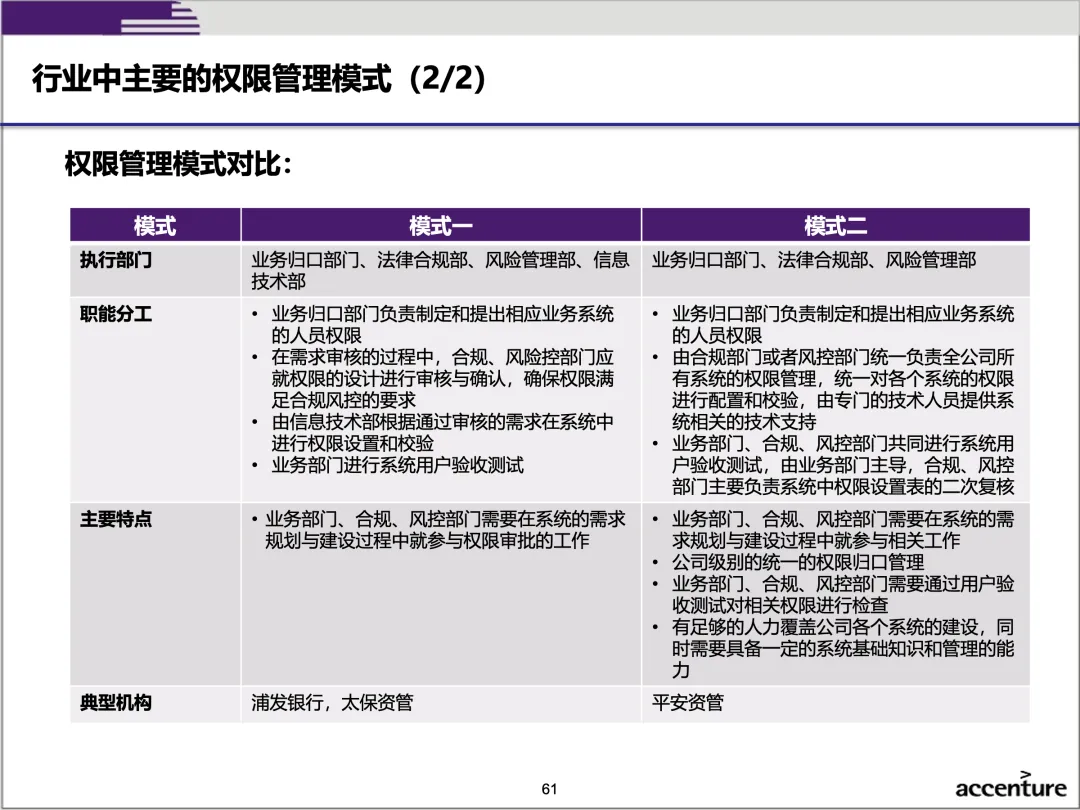Click the slide title 行业中主要的权限管理模式 (2/2)

click(259, 79)
